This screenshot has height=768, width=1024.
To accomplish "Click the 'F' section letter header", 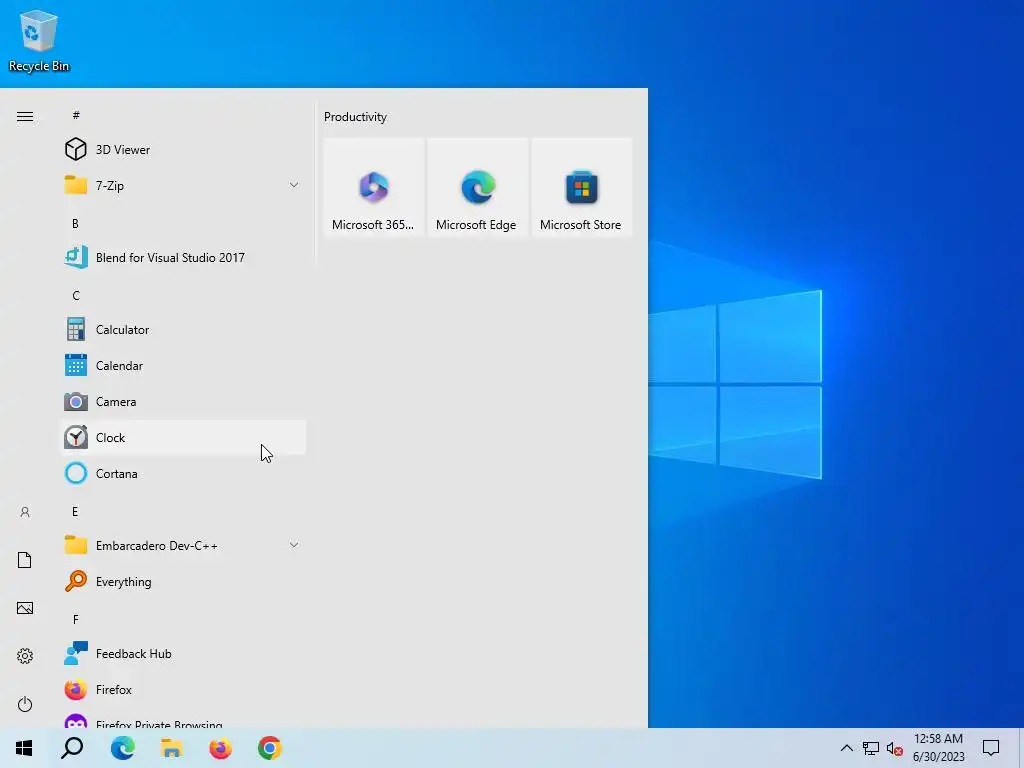I will (x=75, y=619).
